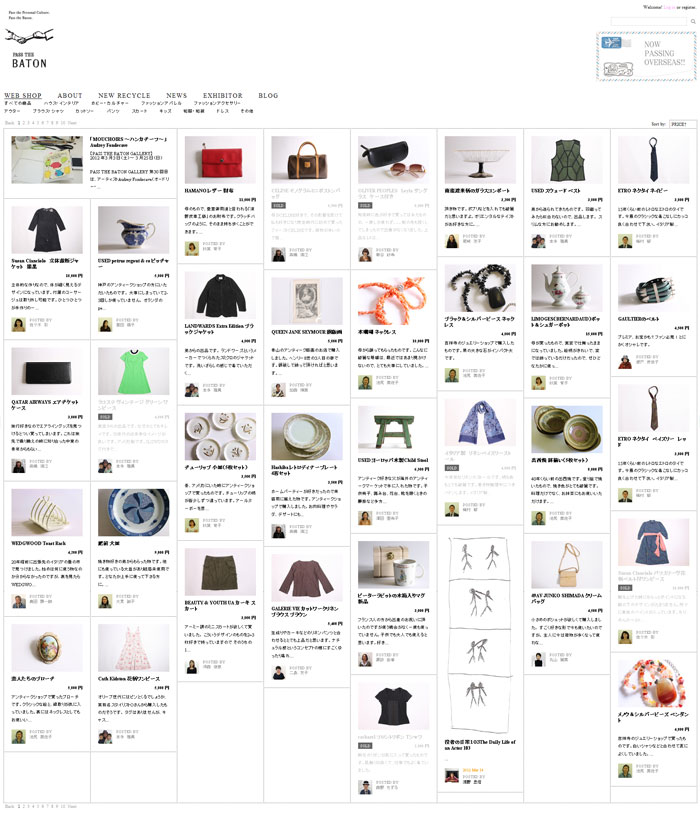Screen dimensions: 700x813
Task: Open the red HAMANO leather wallet thumbnail
Action: [220, 160]
